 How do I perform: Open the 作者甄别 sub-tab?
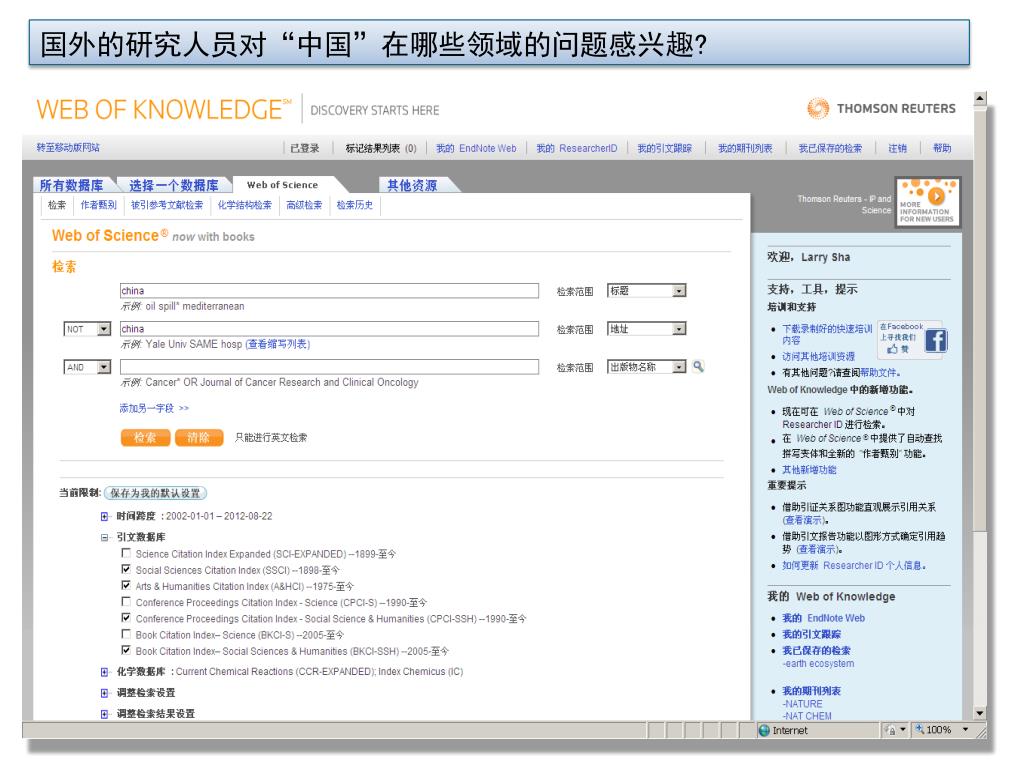(x=99, y=205)
